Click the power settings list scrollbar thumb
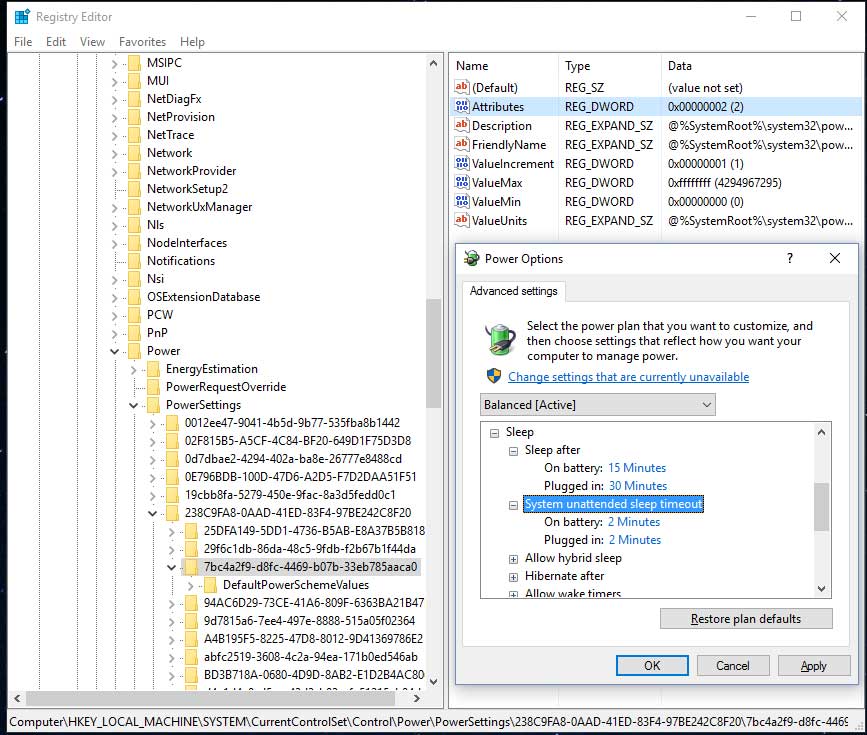Image resolution: width=867 pixels, height=735 pixels. point(822,507)
